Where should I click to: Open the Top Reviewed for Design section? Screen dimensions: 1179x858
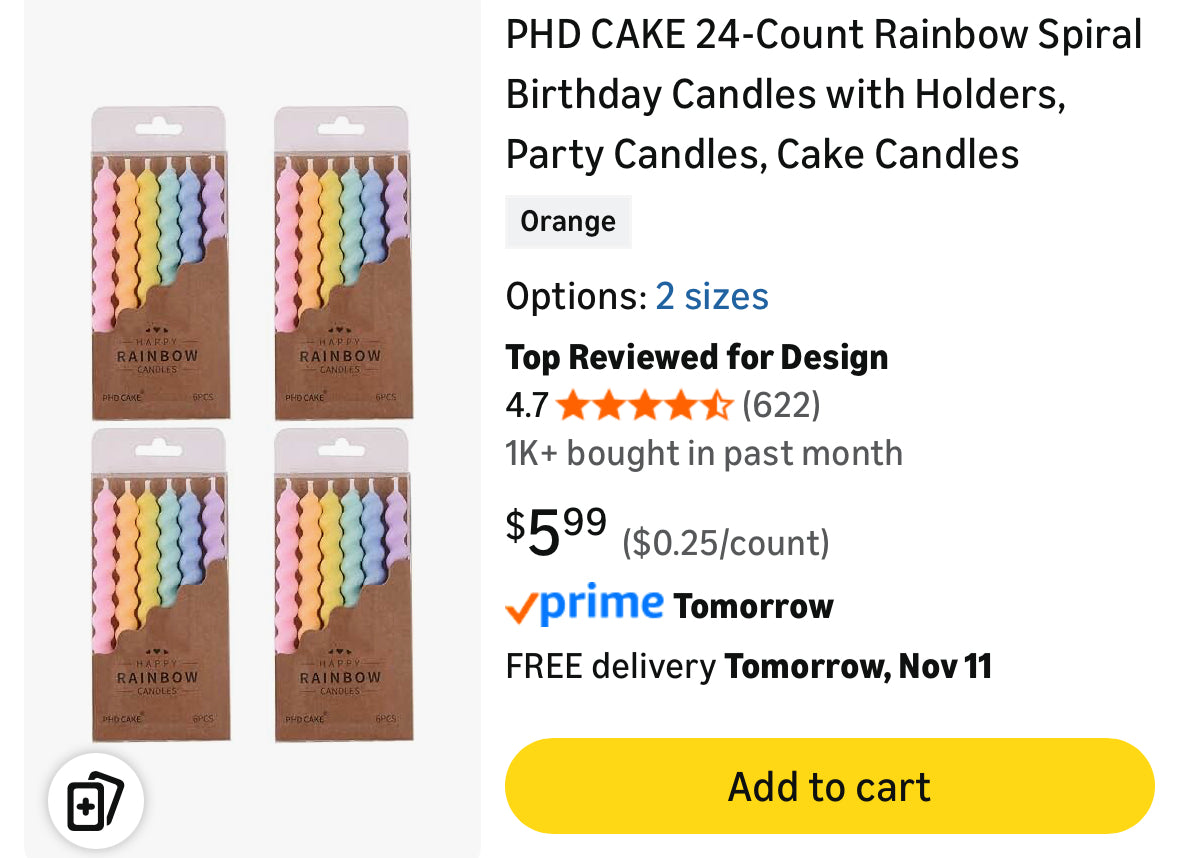(x=697, y=357)
